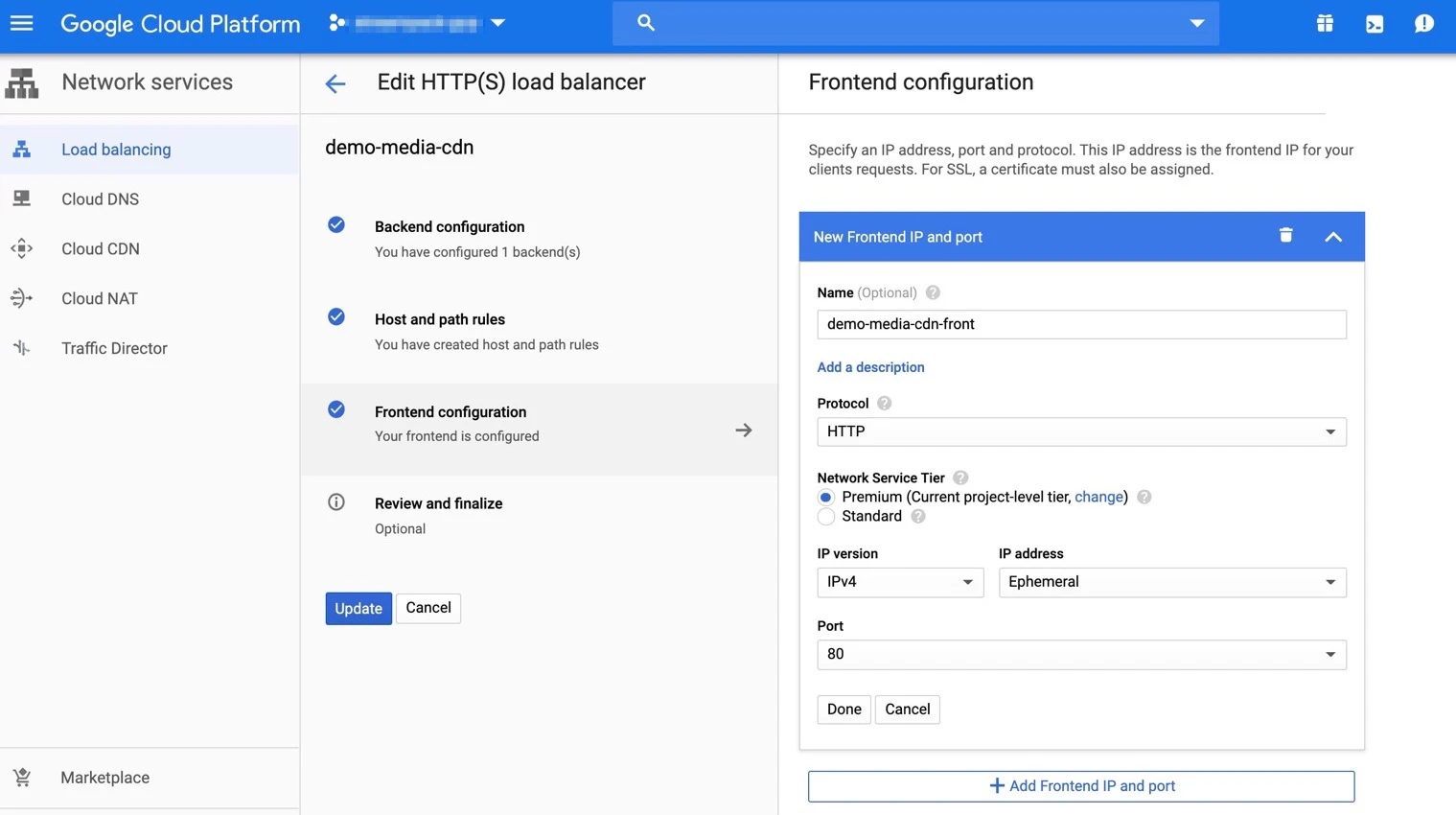
Task: Open Cloud CDN in sidebar
Action: (x=150, y=248)
